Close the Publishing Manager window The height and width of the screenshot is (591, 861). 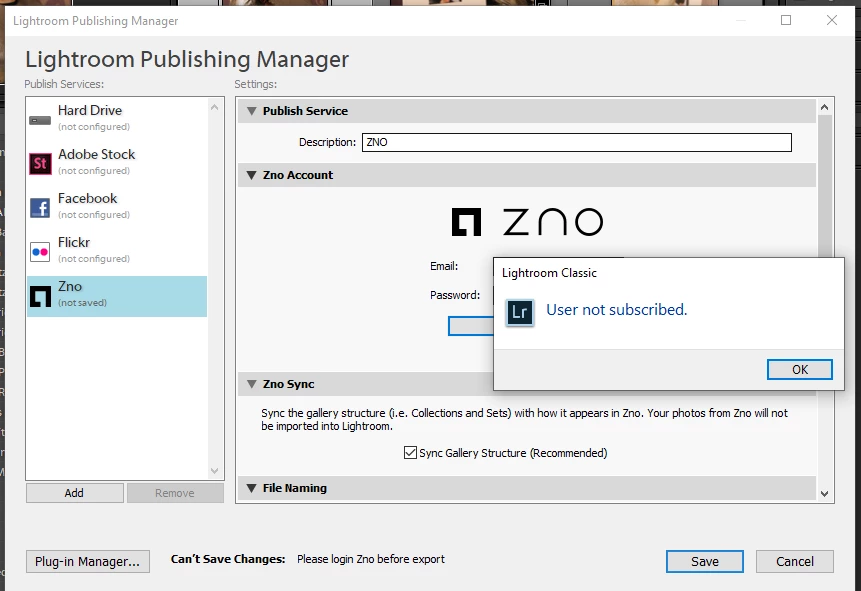[832, 20]
